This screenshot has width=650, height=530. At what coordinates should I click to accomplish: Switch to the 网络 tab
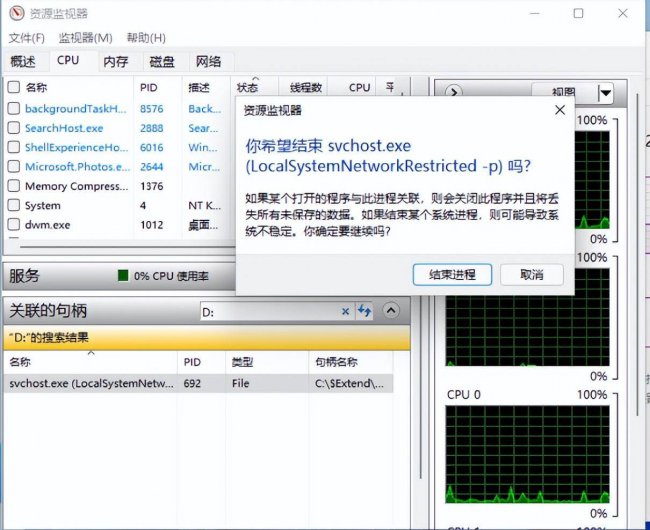(208, 62)
